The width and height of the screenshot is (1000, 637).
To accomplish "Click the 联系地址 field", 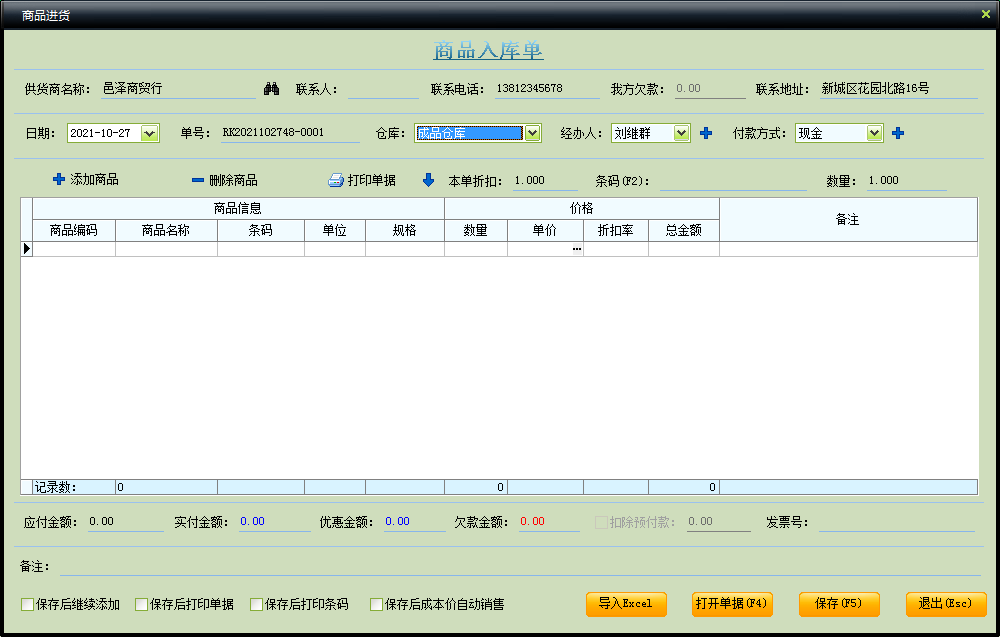I will tap(899, 89).
